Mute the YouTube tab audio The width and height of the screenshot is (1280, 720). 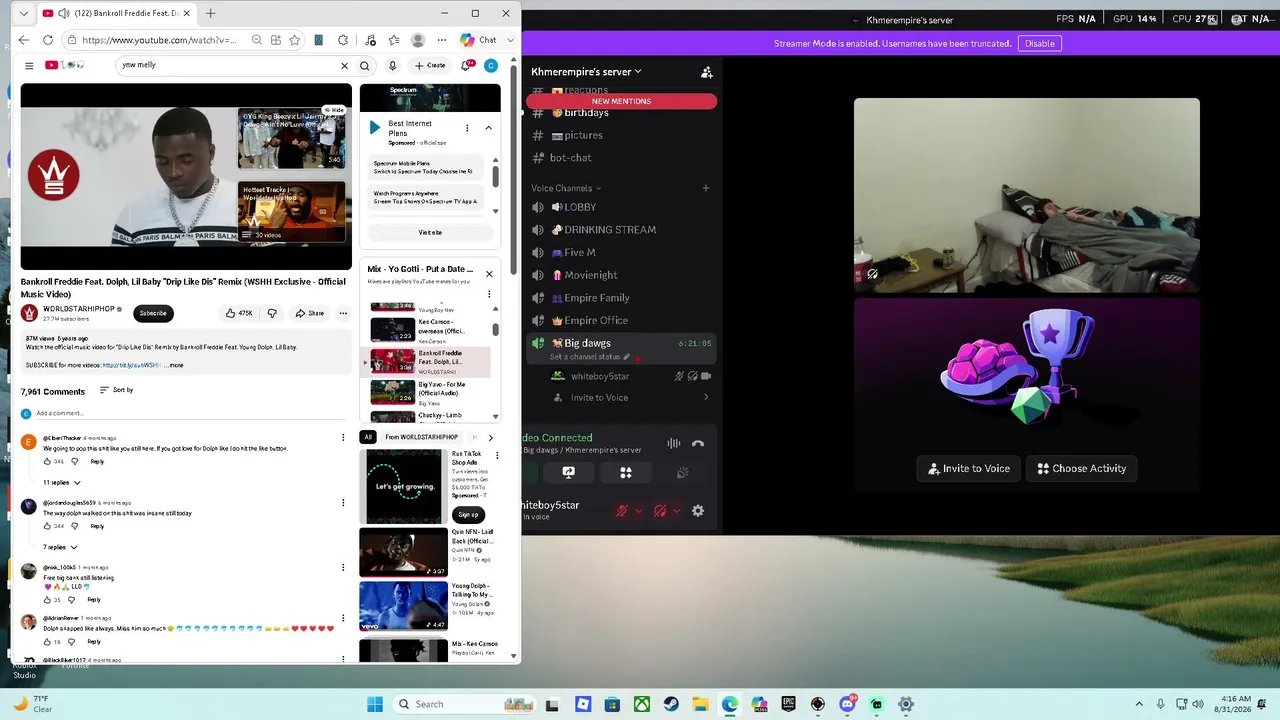pos(64,13)
